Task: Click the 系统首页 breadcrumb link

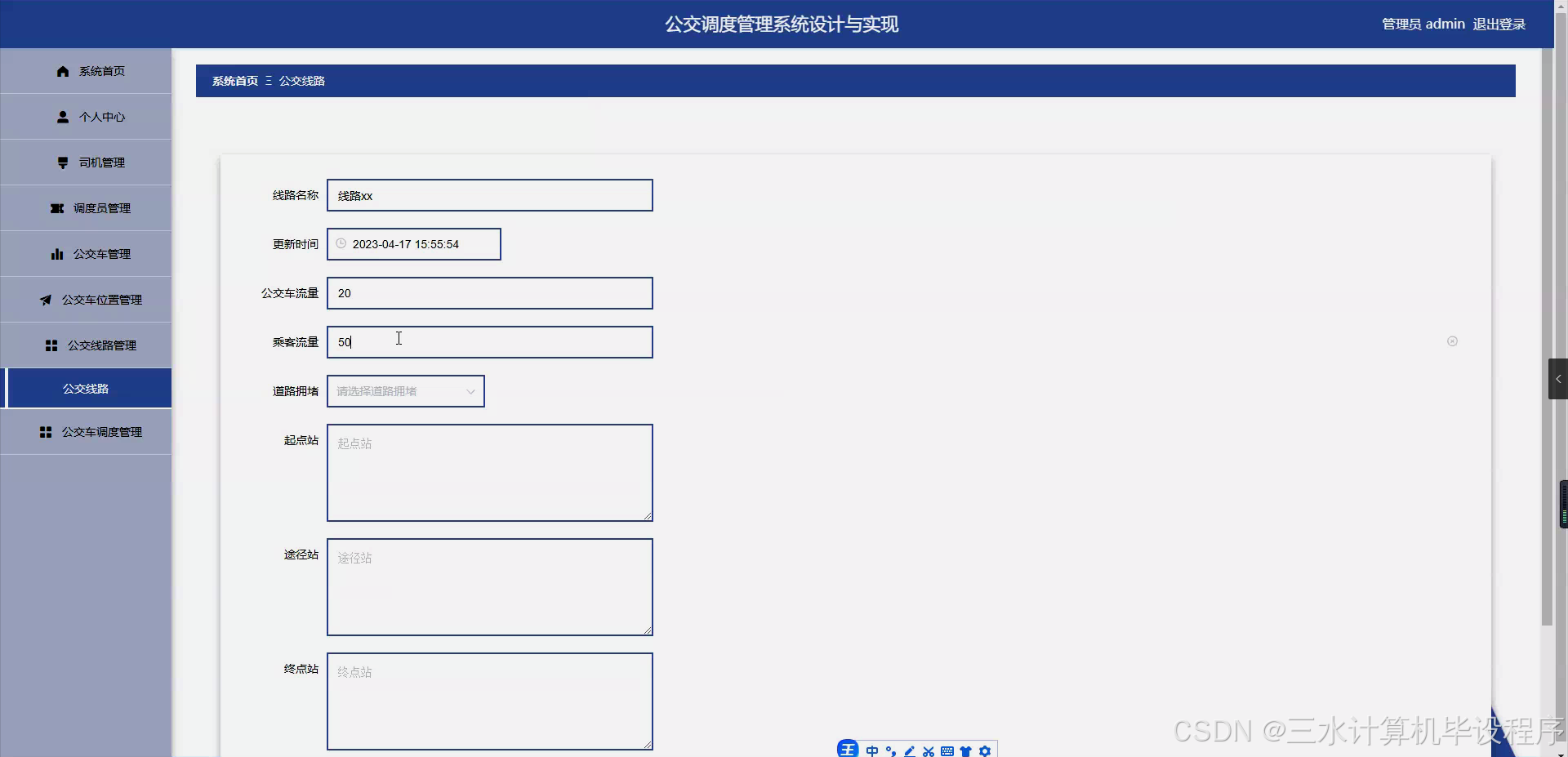Action: click(234, 80)
